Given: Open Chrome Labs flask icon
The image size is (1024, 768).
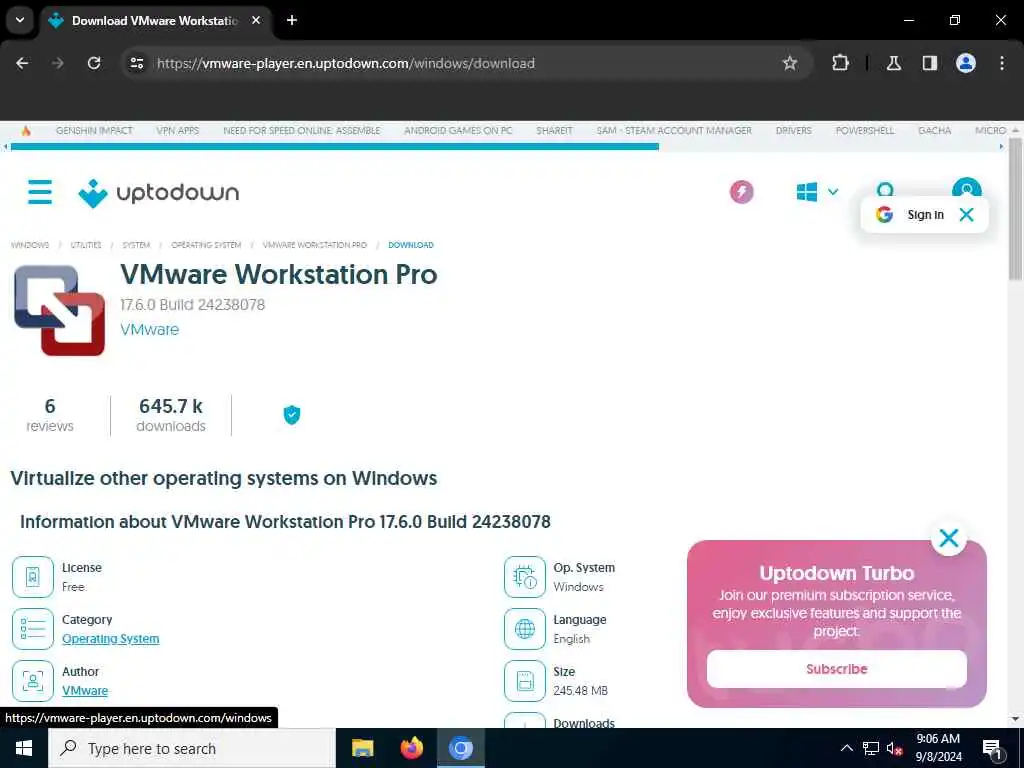Looking at the screenshot, I should [x=893, y=63].
